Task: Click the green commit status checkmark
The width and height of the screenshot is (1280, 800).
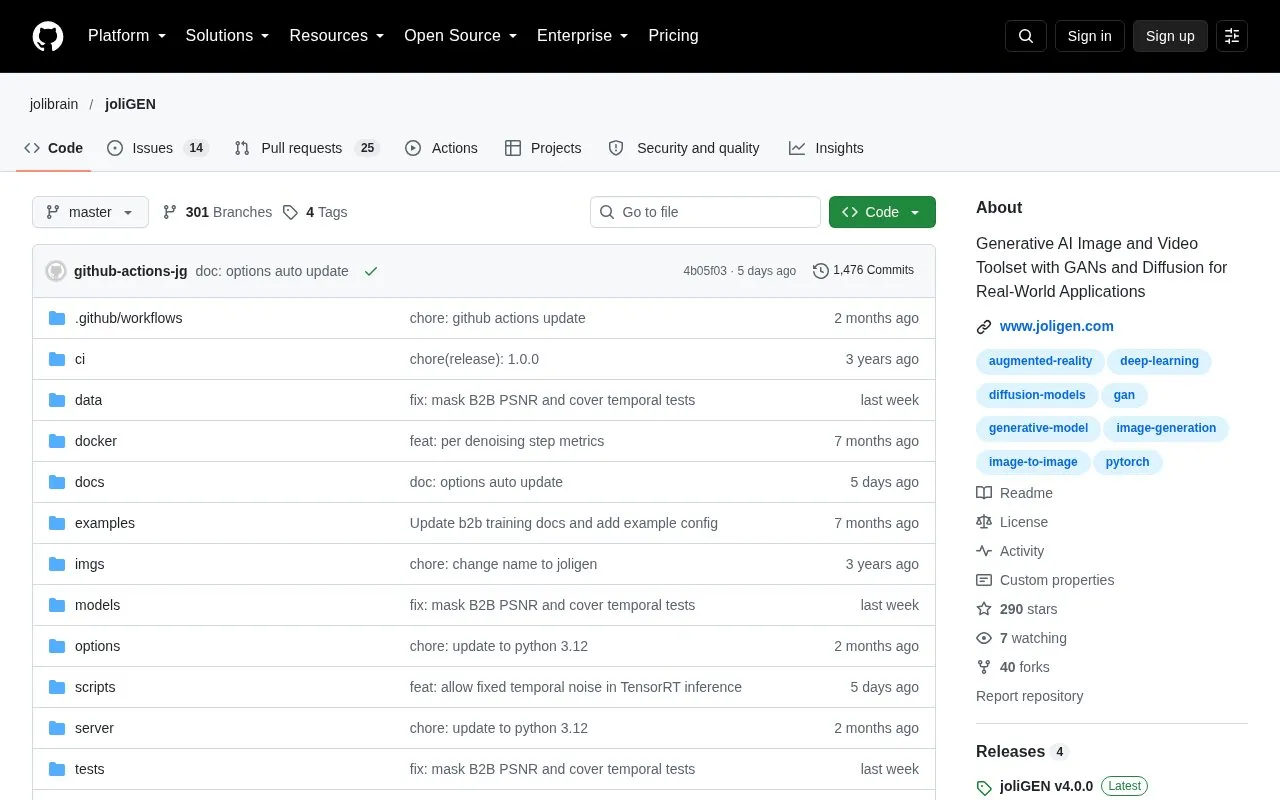Action: [371, 271]
